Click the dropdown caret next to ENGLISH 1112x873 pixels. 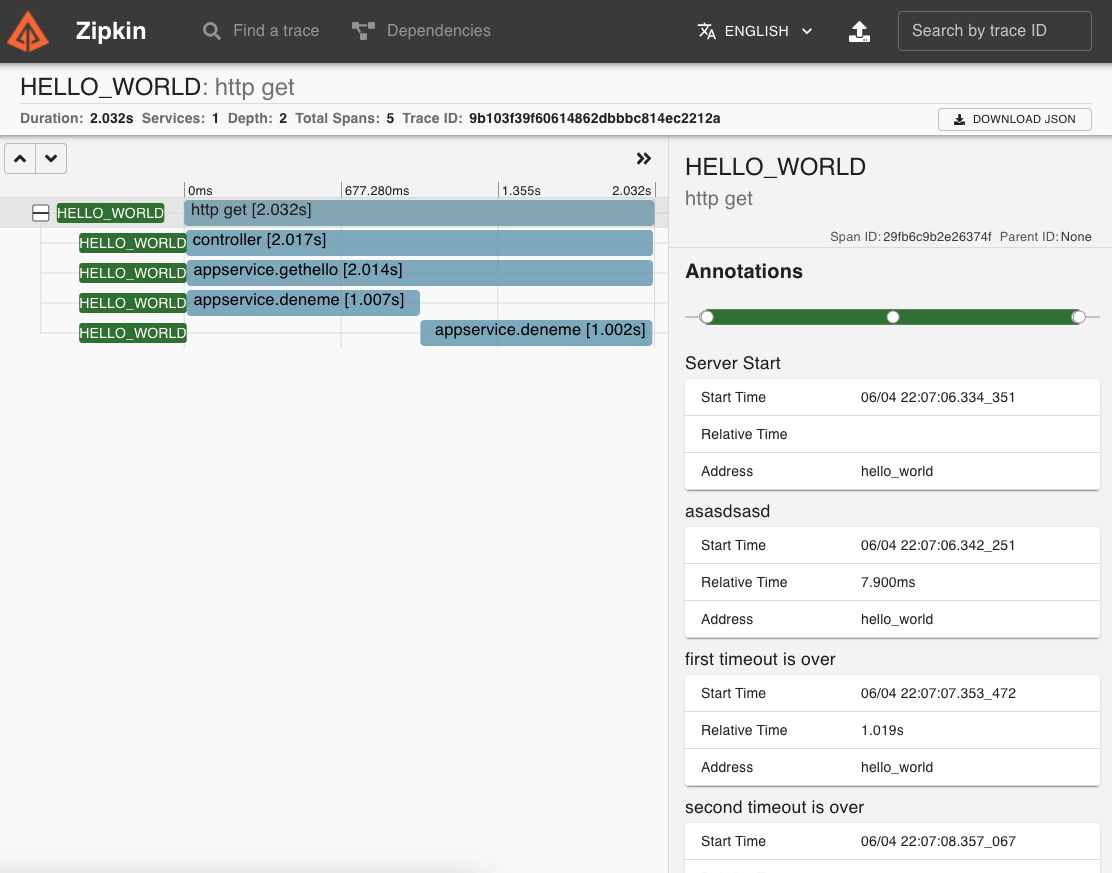[806, 31]
